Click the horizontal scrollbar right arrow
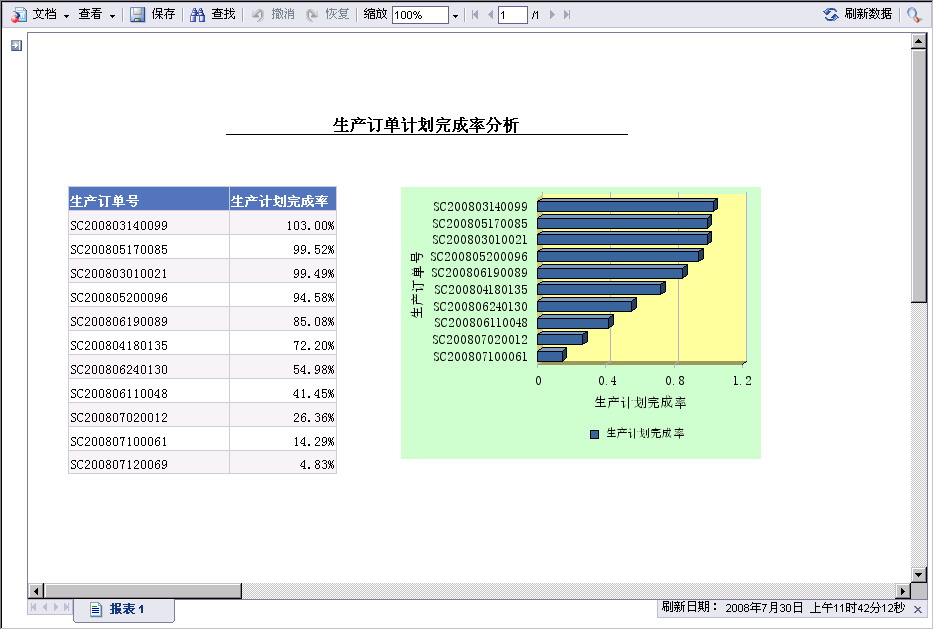 pyautogui.click(x=904, y=591)
